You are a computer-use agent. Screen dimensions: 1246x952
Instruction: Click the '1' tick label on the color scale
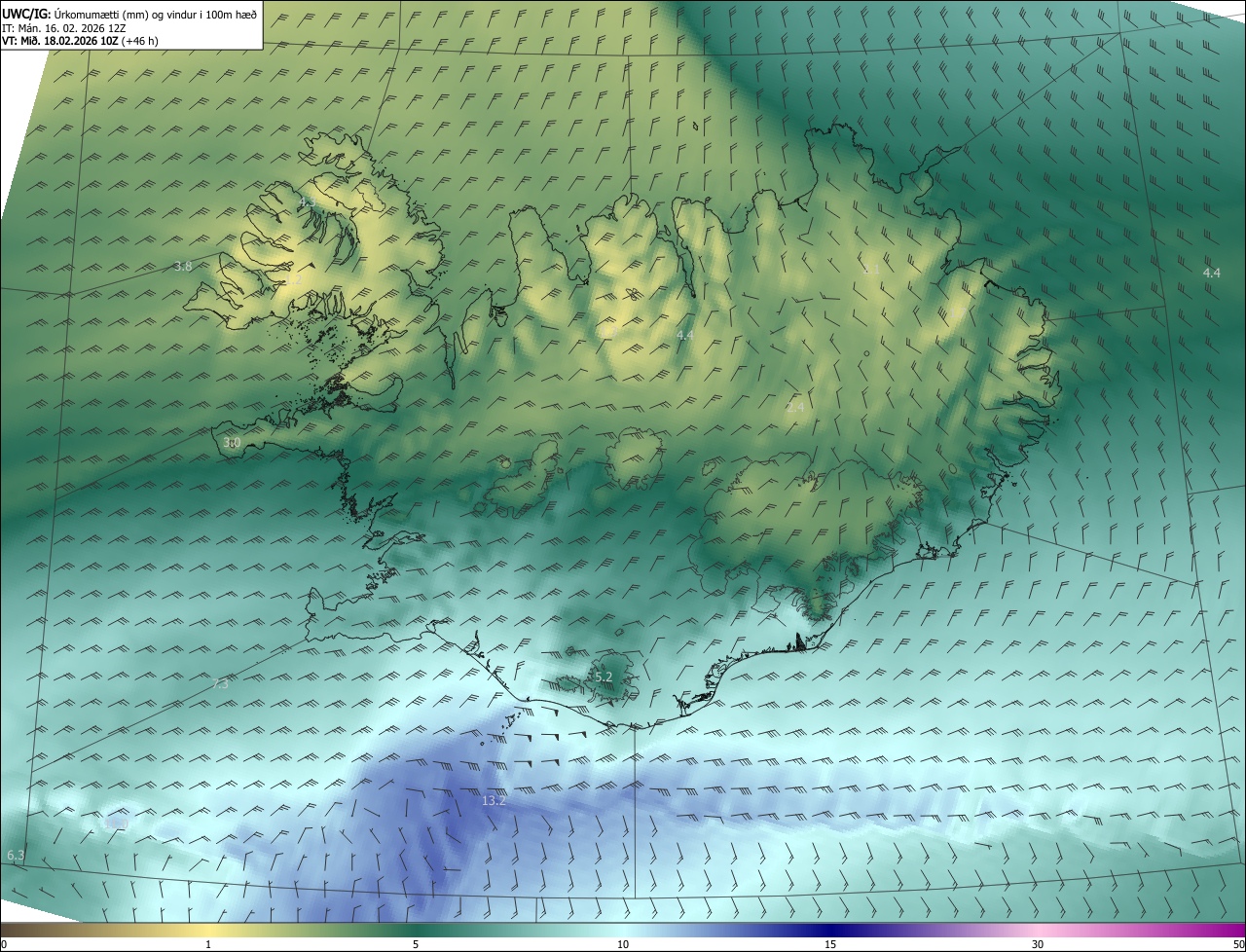pyautogui.click(x=208, y=944)
